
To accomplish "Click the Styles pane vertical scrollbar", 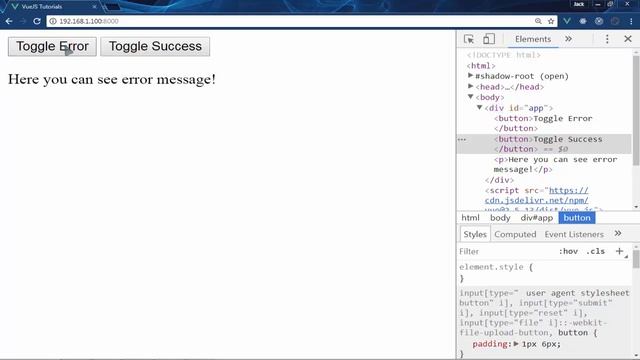I will (x=636, y=259).
